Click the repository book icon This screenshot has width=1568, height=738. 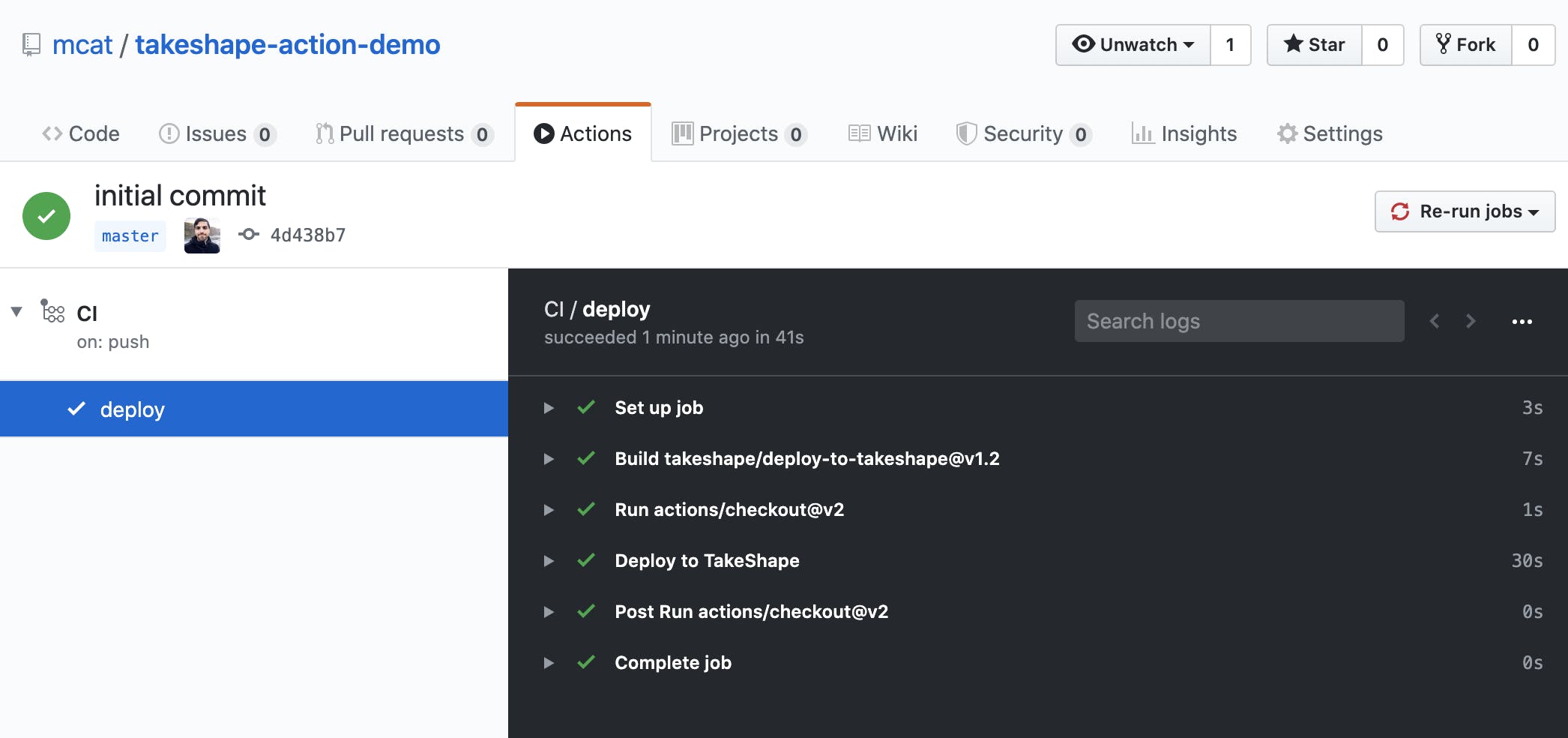[x=31, y=45]
